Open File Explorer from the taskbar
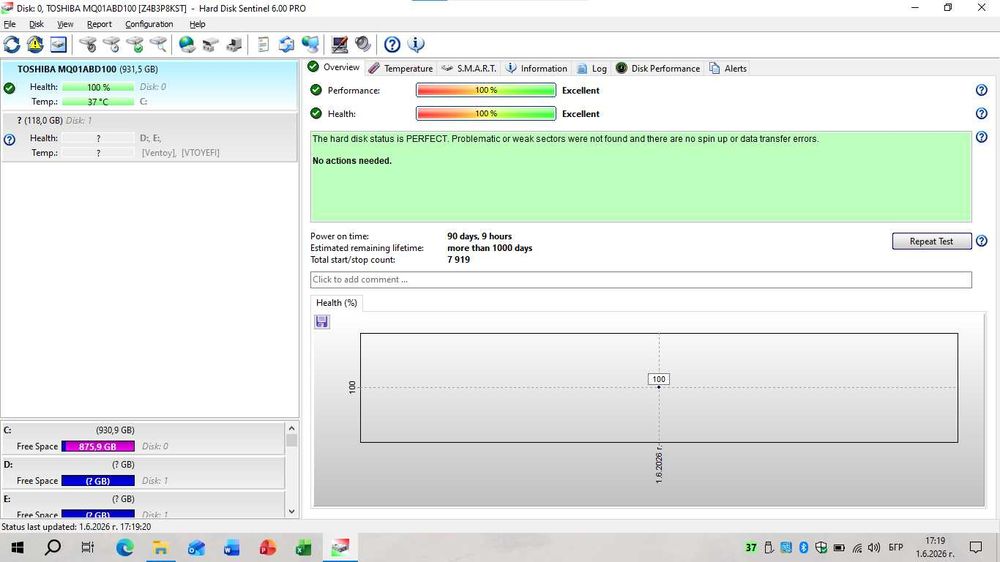 point(160,547)
